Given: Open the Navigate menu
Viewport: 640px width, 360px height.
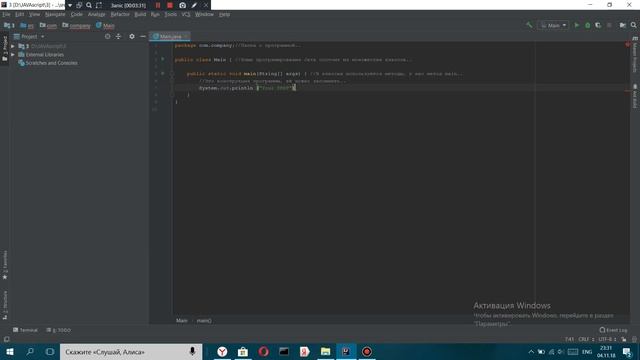Looking at the screenshot, I should (x=55, y=14).
